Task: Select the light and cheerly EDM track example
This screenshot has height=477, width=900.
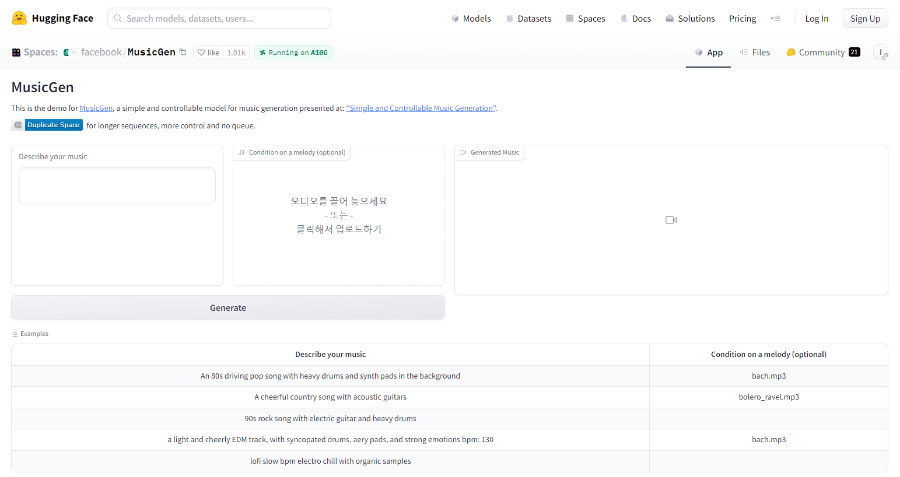Action: (x=330, y=440)
